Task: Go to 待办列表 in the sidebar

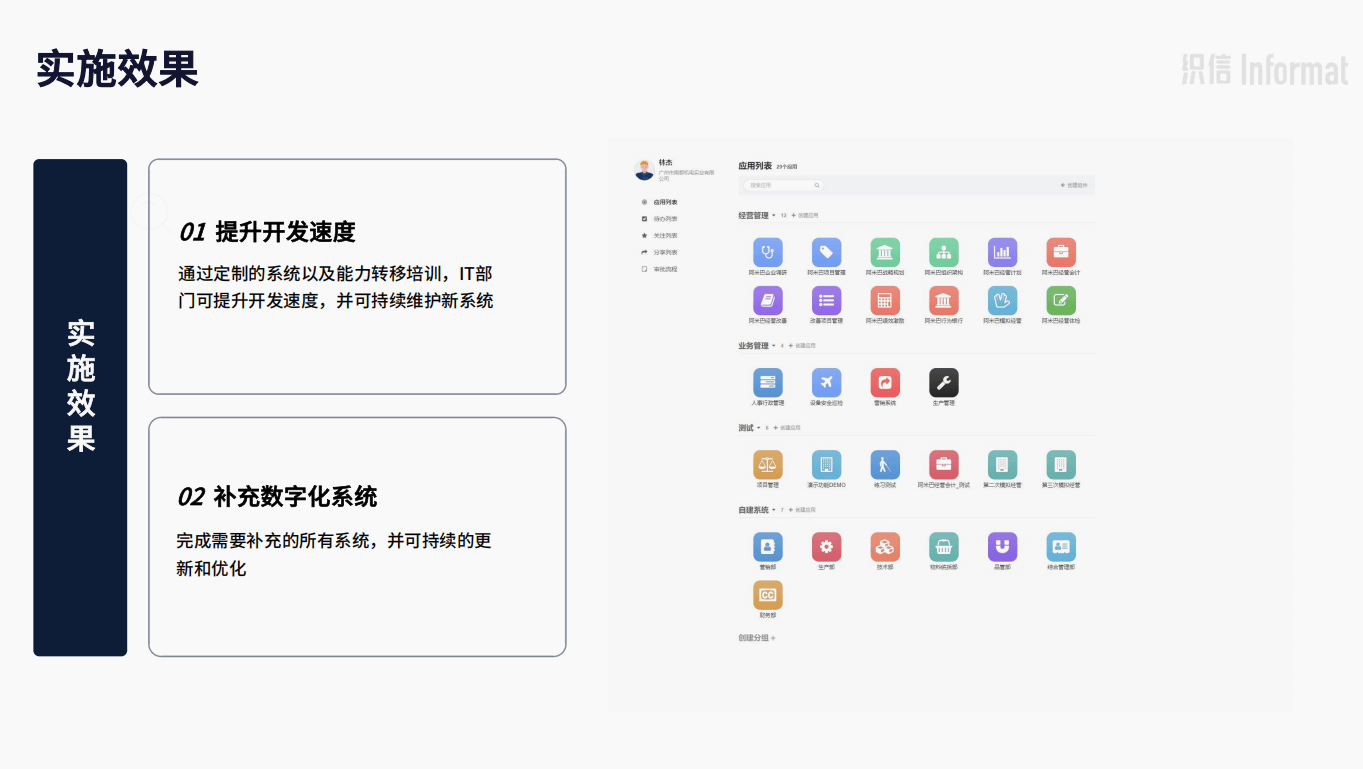Action: coord(664,219)
